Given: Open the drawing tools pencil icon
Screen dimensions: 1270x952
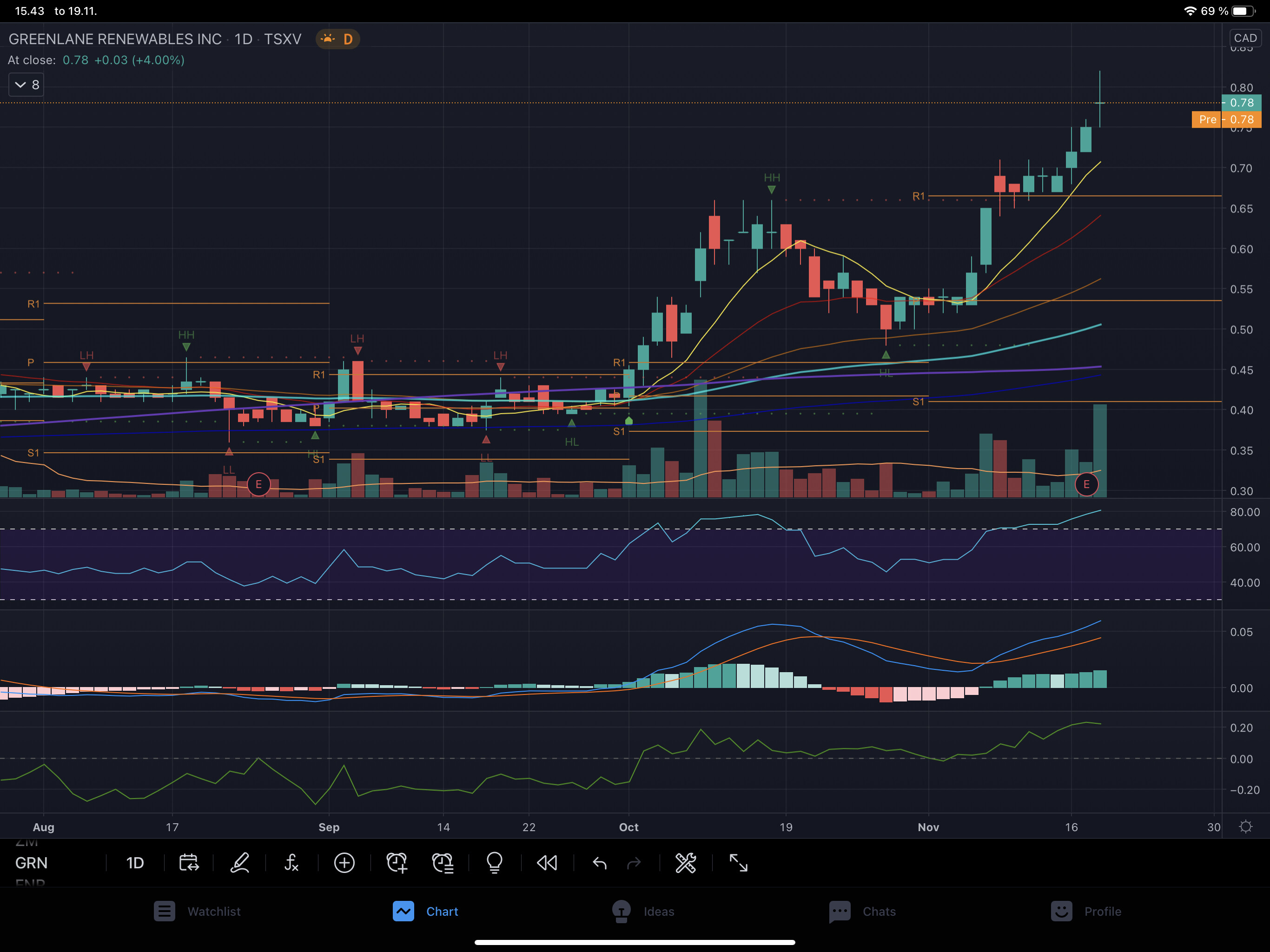Looking at the screenshot, I should [240, 863].
